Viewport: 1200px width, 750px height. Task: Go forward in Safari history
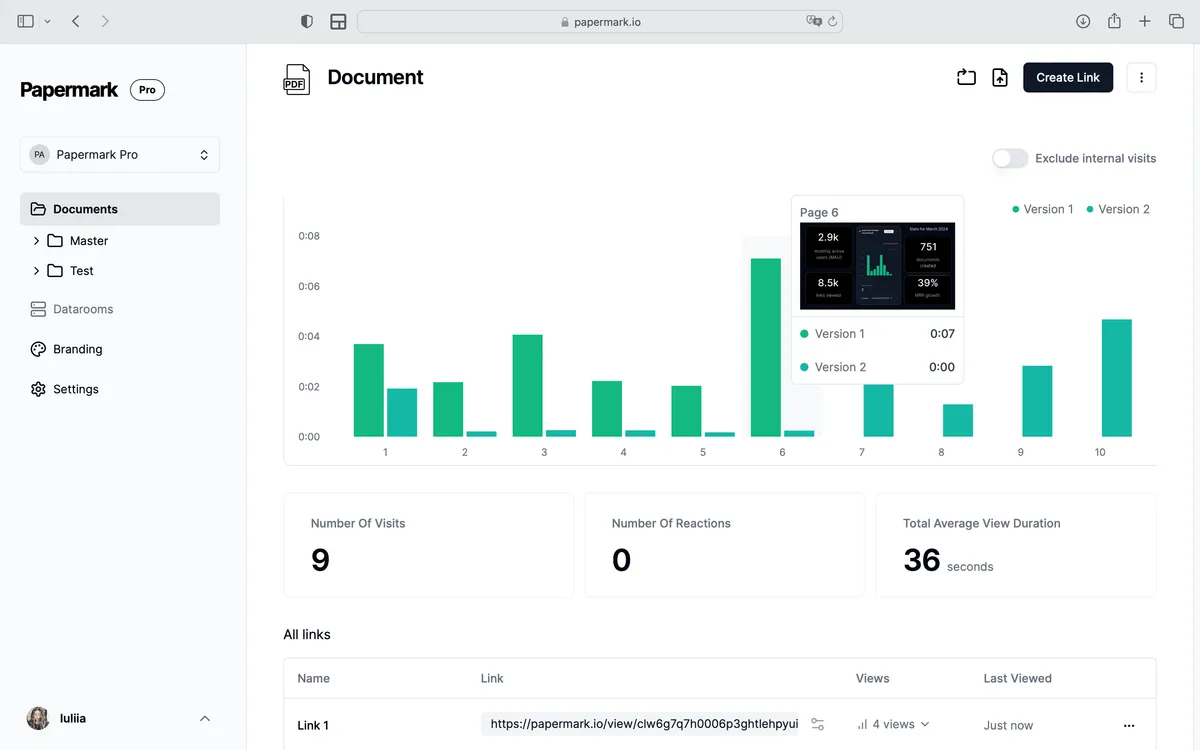(105, 21)
